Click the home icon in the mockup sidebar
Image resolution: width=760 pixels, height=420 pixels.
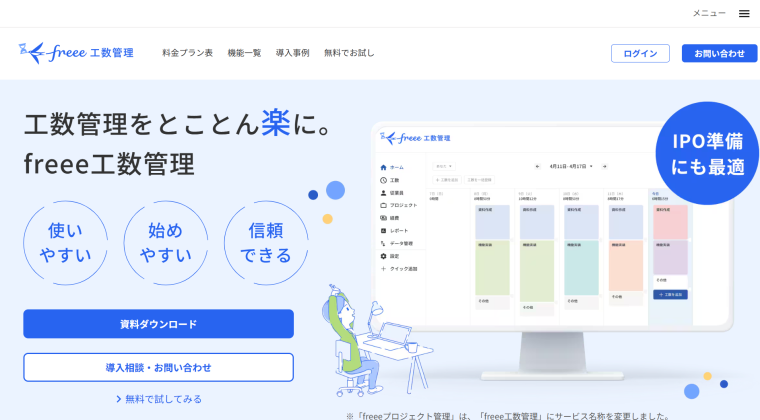(x=384, y=166)
